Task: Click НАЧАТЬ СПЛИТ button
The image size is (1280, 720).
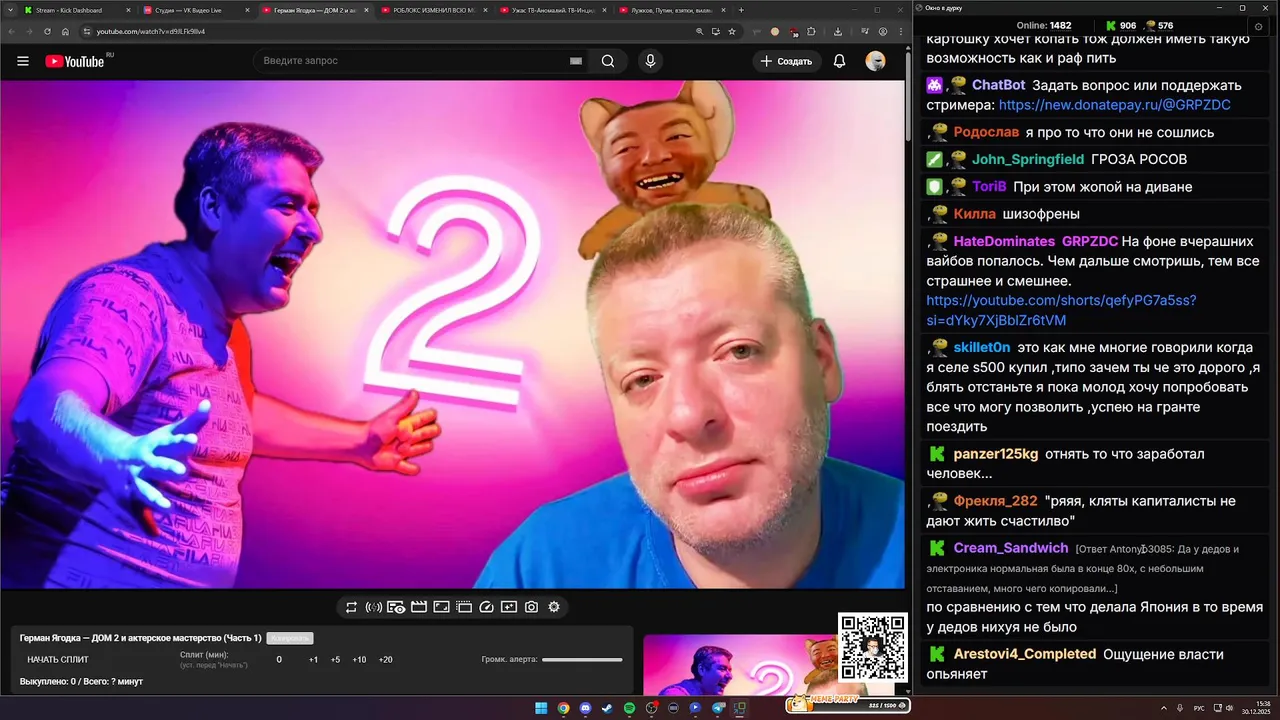Action: (58, 659)
